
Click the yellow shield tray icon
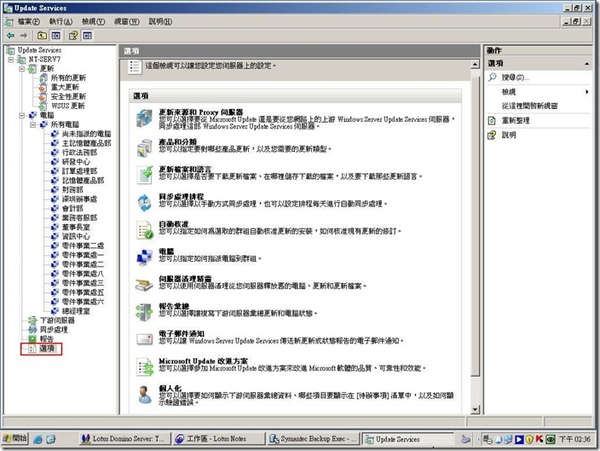[x=529, y=439]
